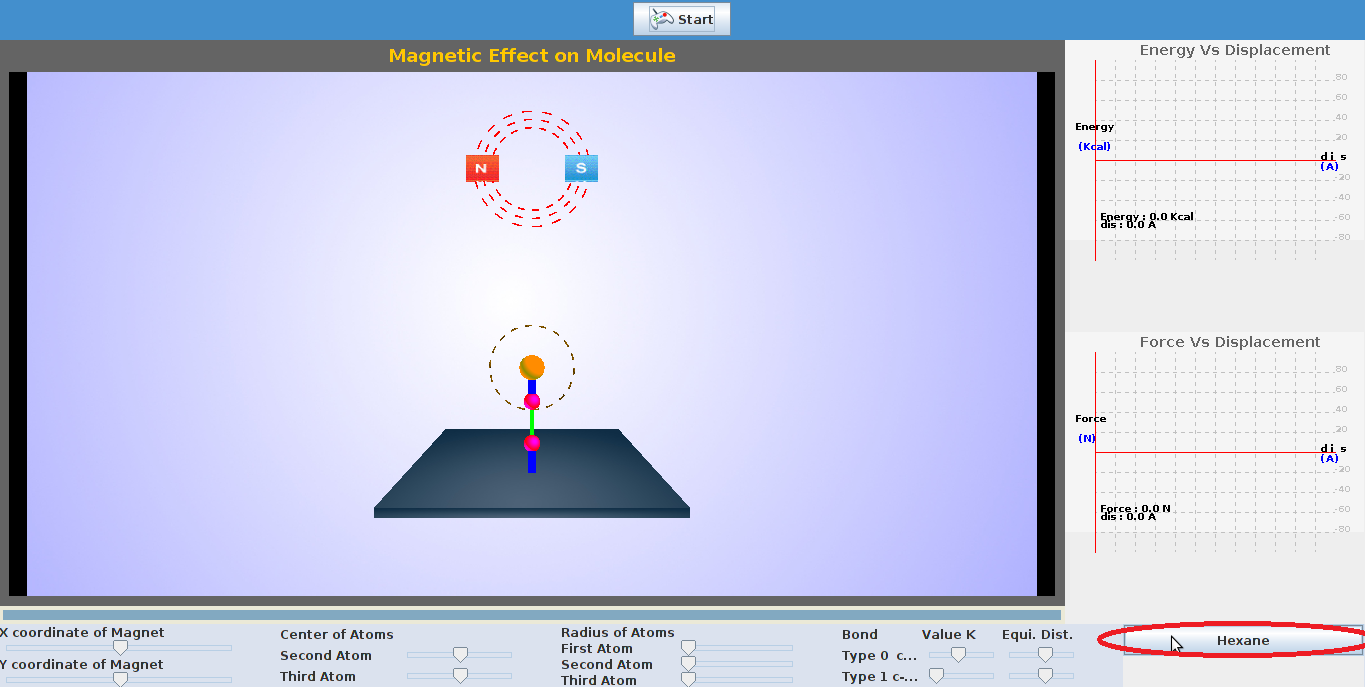
Task: Click Type 1 bond Equi. Dist. slider
Action: (x=1045, y=676)
